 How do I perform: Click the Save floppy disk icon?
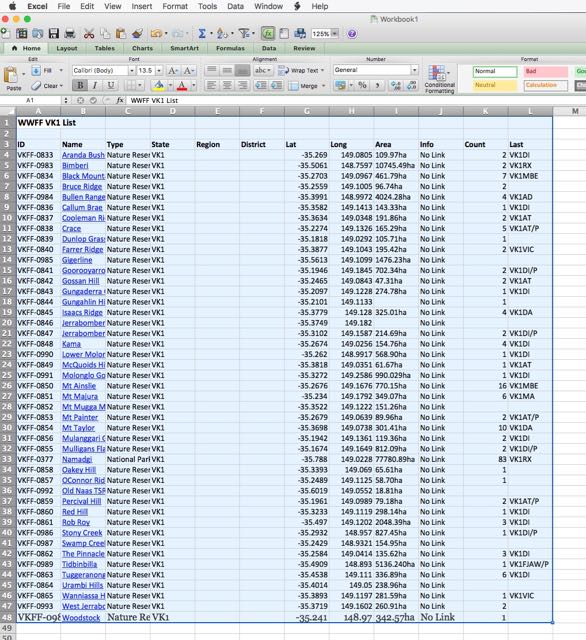[x=54, y=33]
